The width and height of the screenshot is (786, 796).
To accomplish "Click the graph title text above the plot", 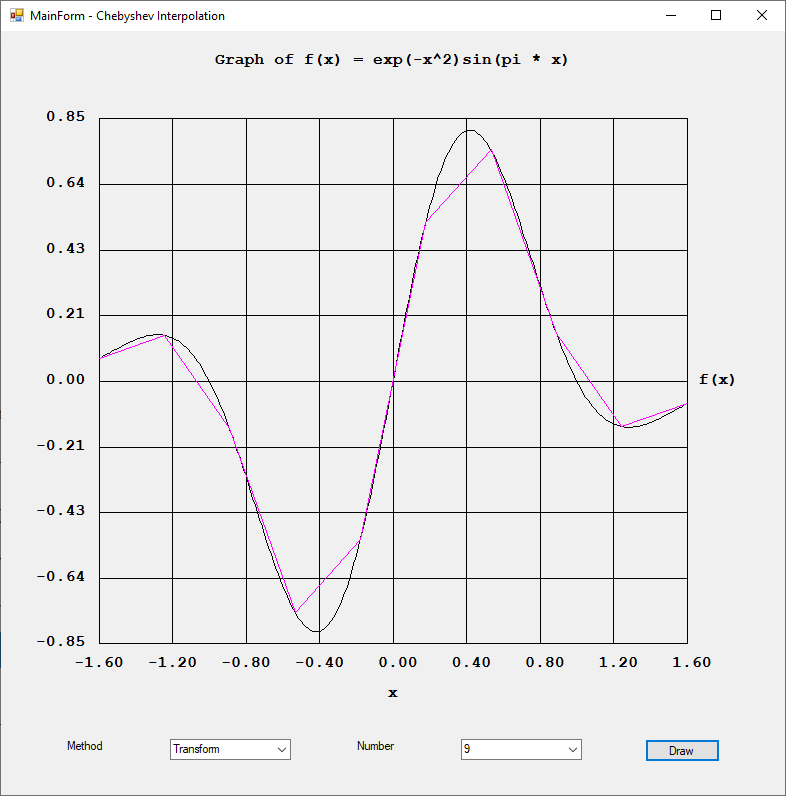I will (x=391, y=60).
